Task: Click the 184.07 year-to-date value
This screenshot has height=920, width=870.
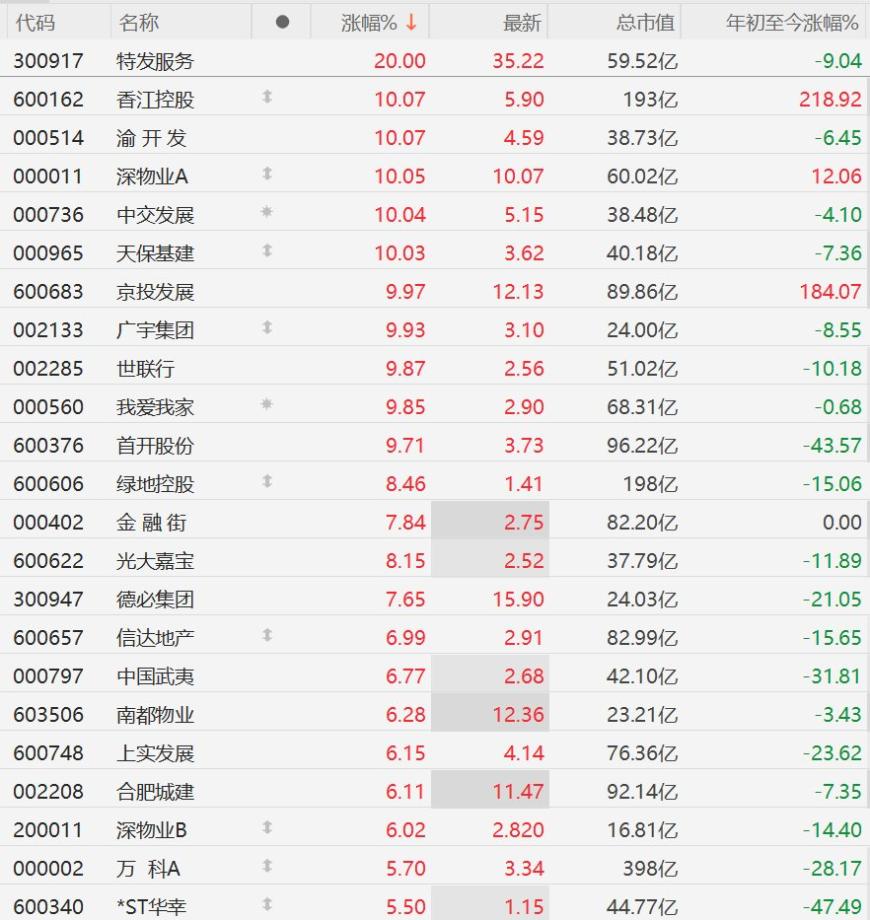Action: point(830,292)
